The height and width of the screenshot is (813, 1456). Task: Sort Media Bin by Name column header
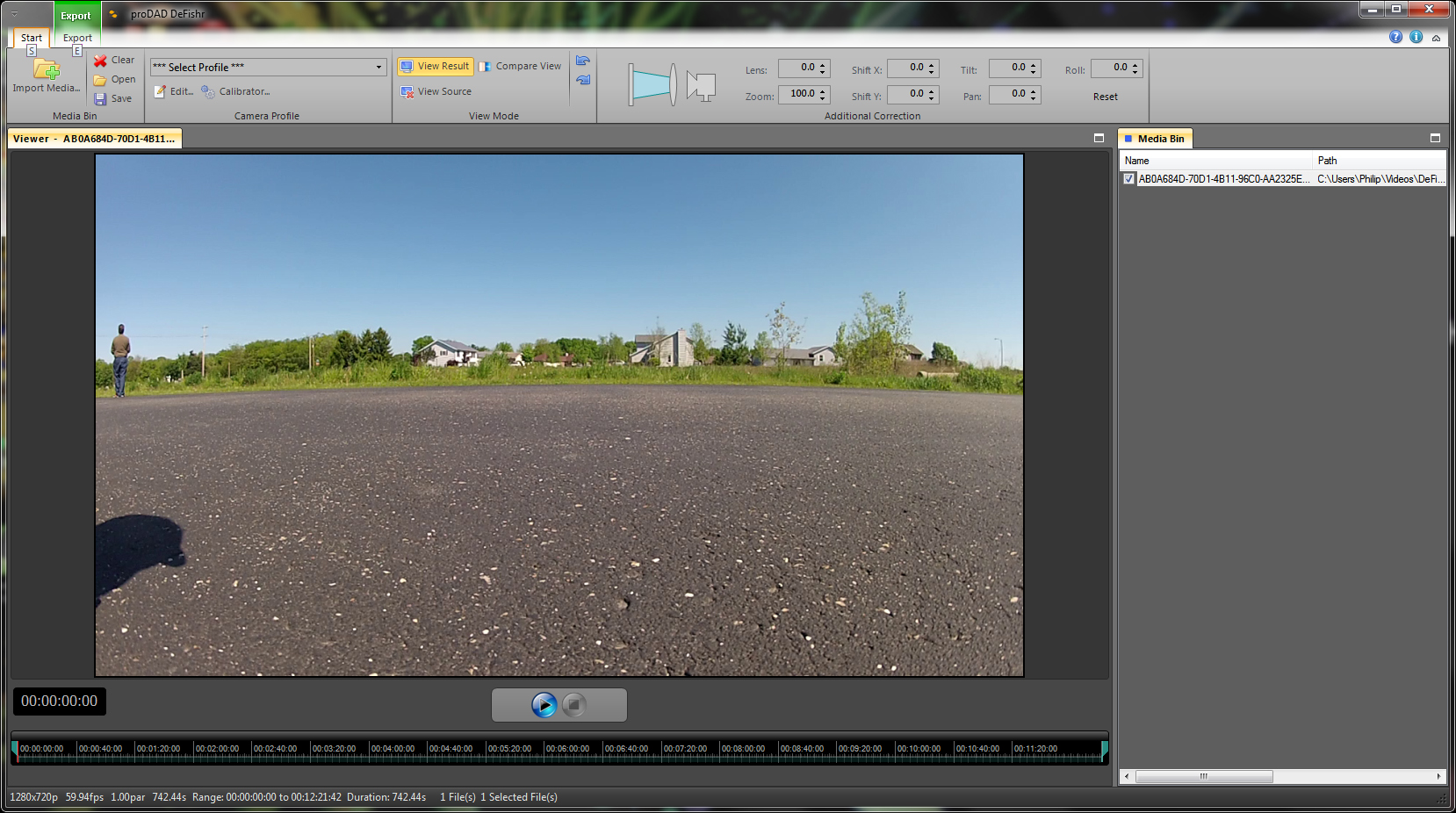[1216, 161]
